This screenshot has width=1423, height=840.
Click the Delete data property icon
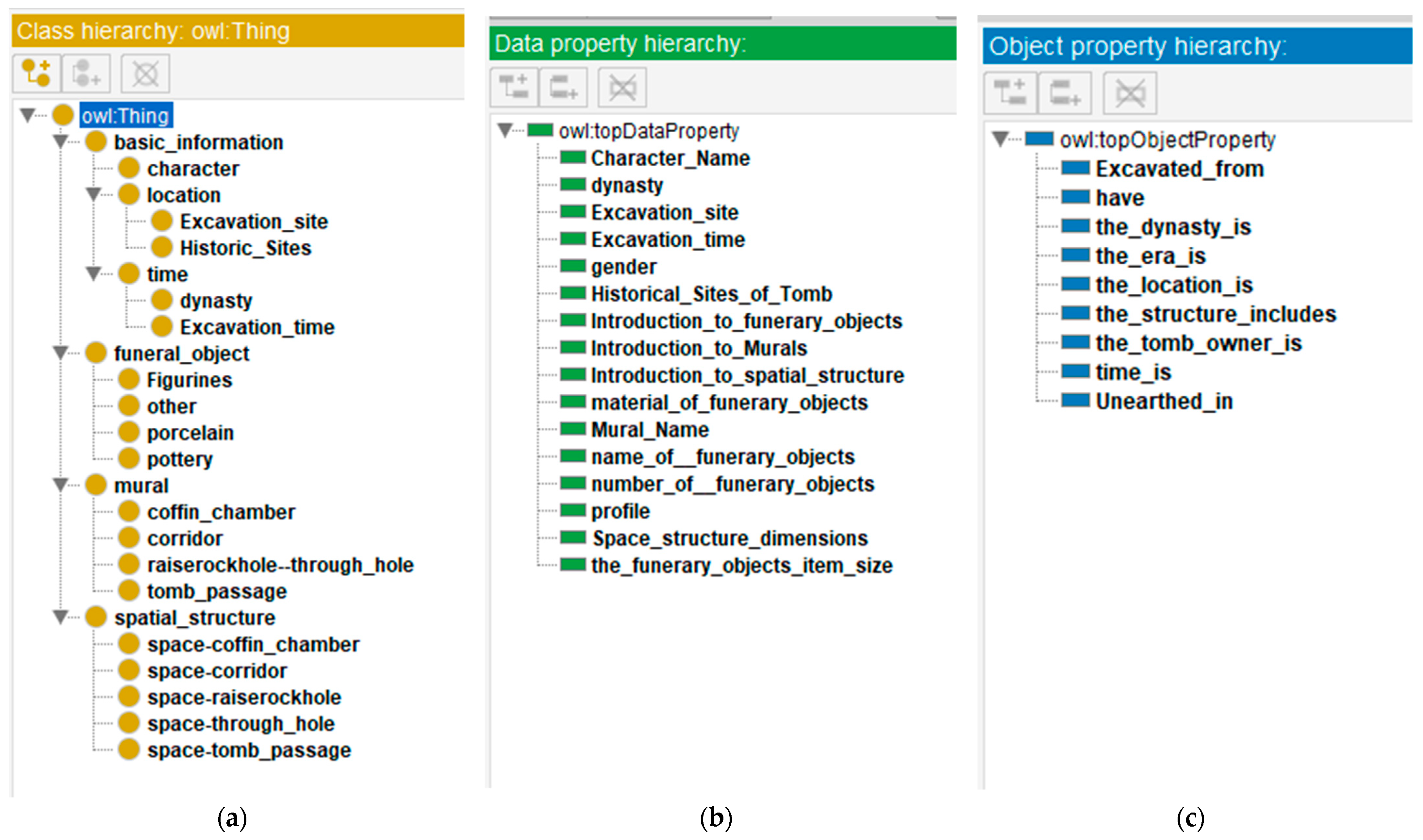coord(622,88)
